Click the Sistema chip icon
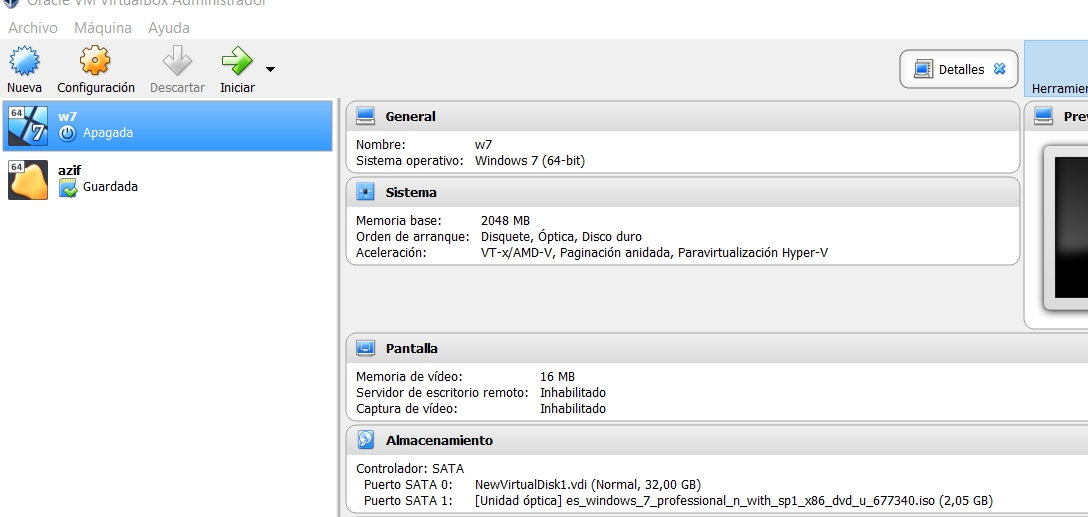 366,192
